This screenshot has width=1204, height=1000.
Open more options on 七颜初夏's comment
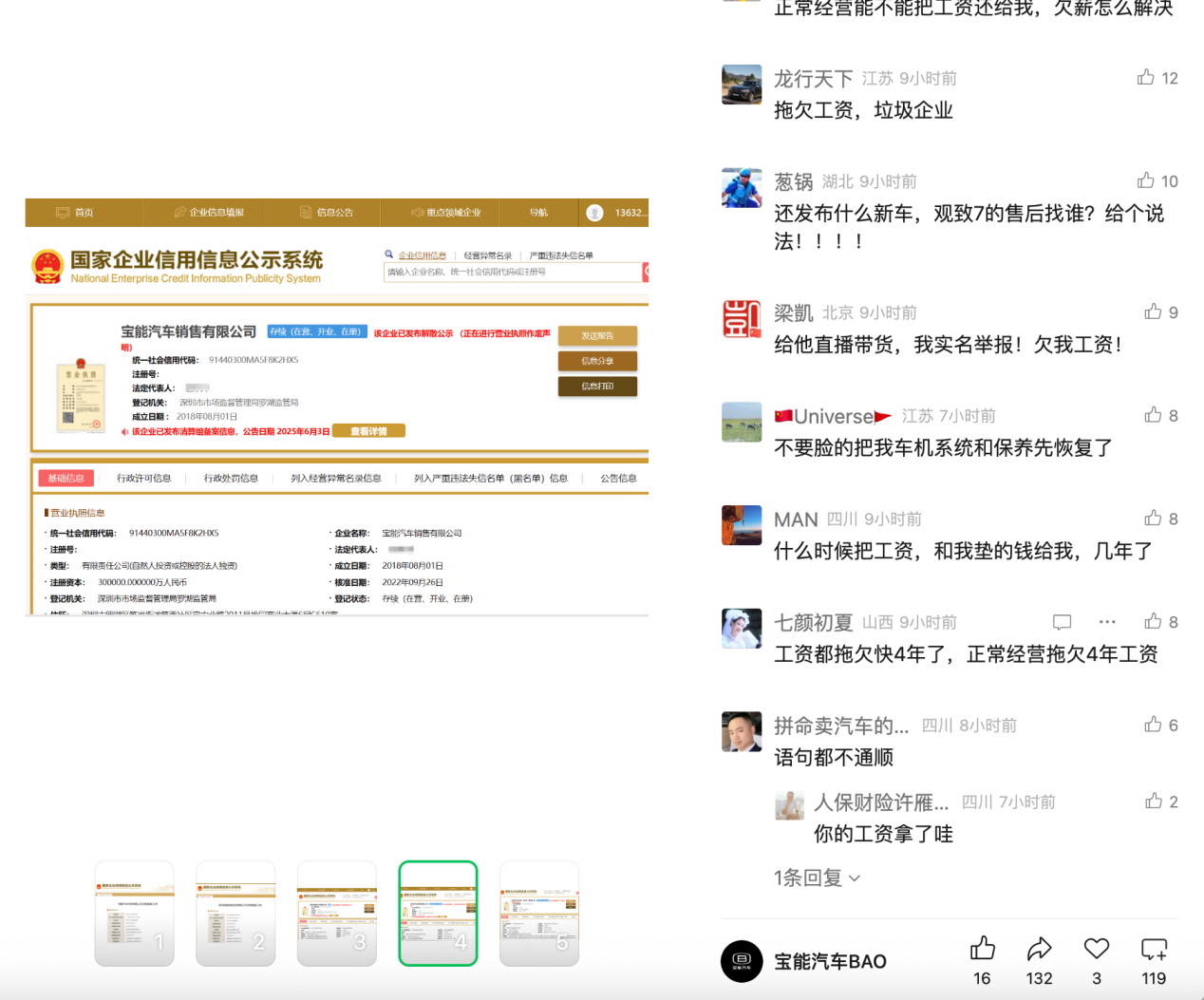pyautogui.click(x=1107, y=622)
